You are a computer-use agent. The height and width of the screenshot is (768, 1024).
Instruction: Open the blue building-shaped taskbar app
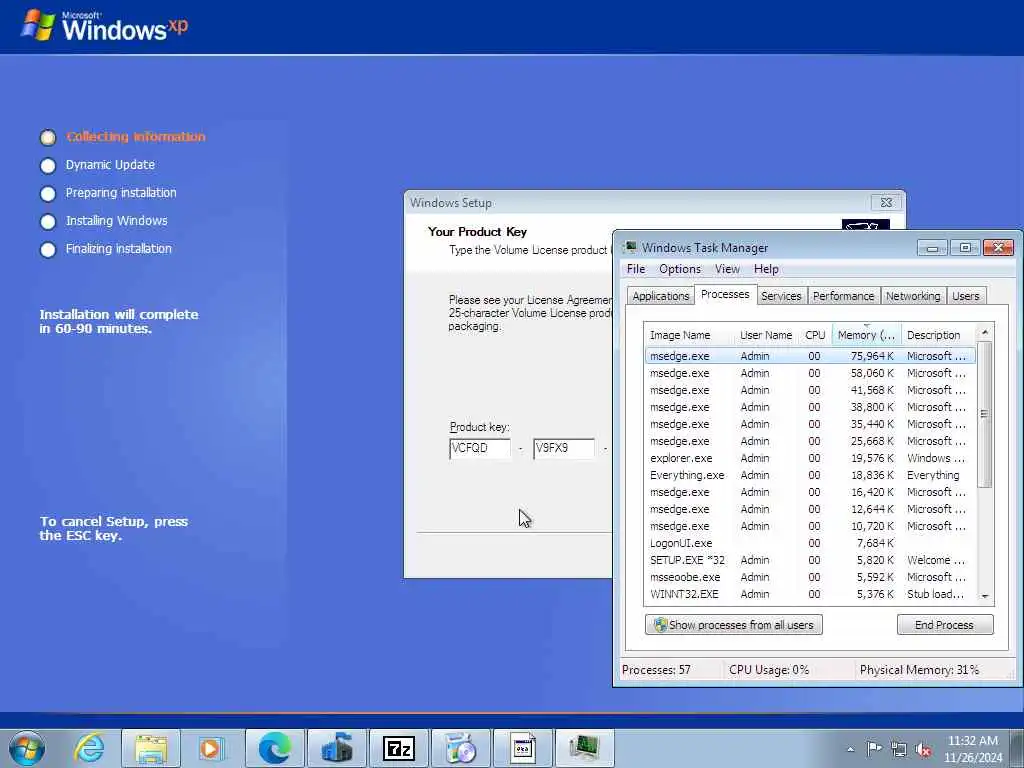[x=336, y=748]
